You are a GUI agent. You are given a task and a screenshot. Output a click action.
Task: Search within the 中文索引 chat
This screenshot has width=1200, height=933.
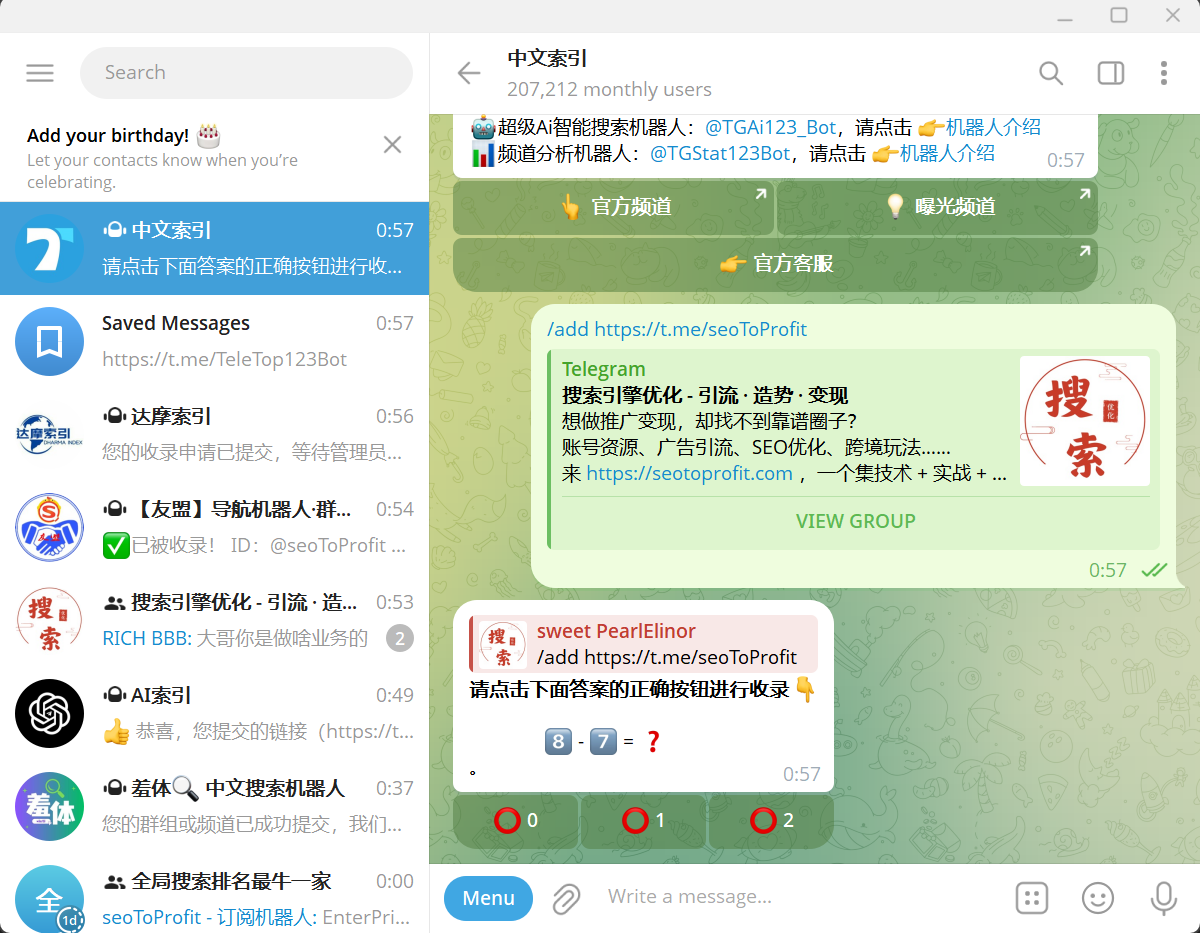pyautogui.click(x=1050, y=73)
